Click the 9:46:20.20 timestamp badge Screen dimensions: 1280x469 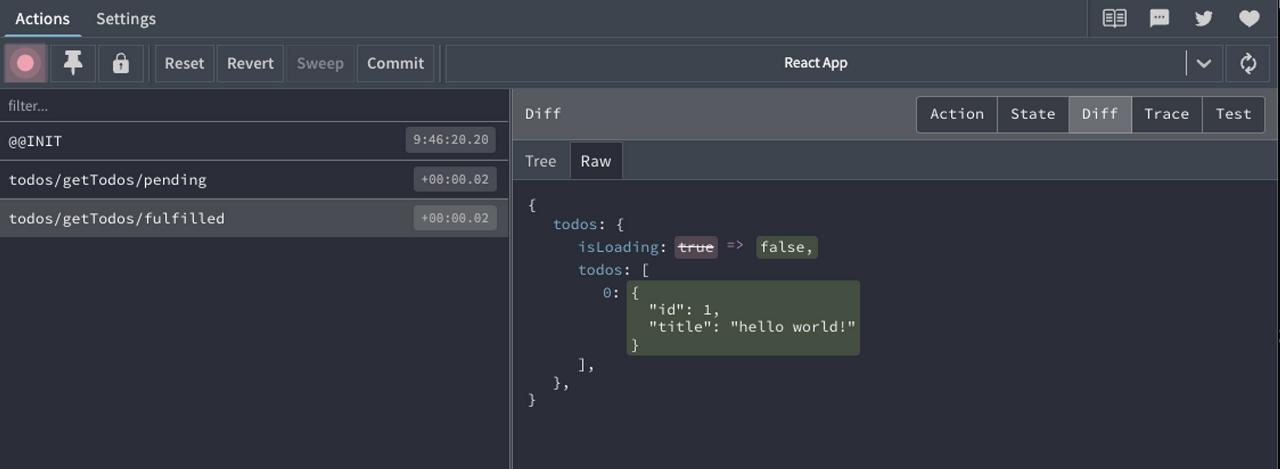point(451,140)
